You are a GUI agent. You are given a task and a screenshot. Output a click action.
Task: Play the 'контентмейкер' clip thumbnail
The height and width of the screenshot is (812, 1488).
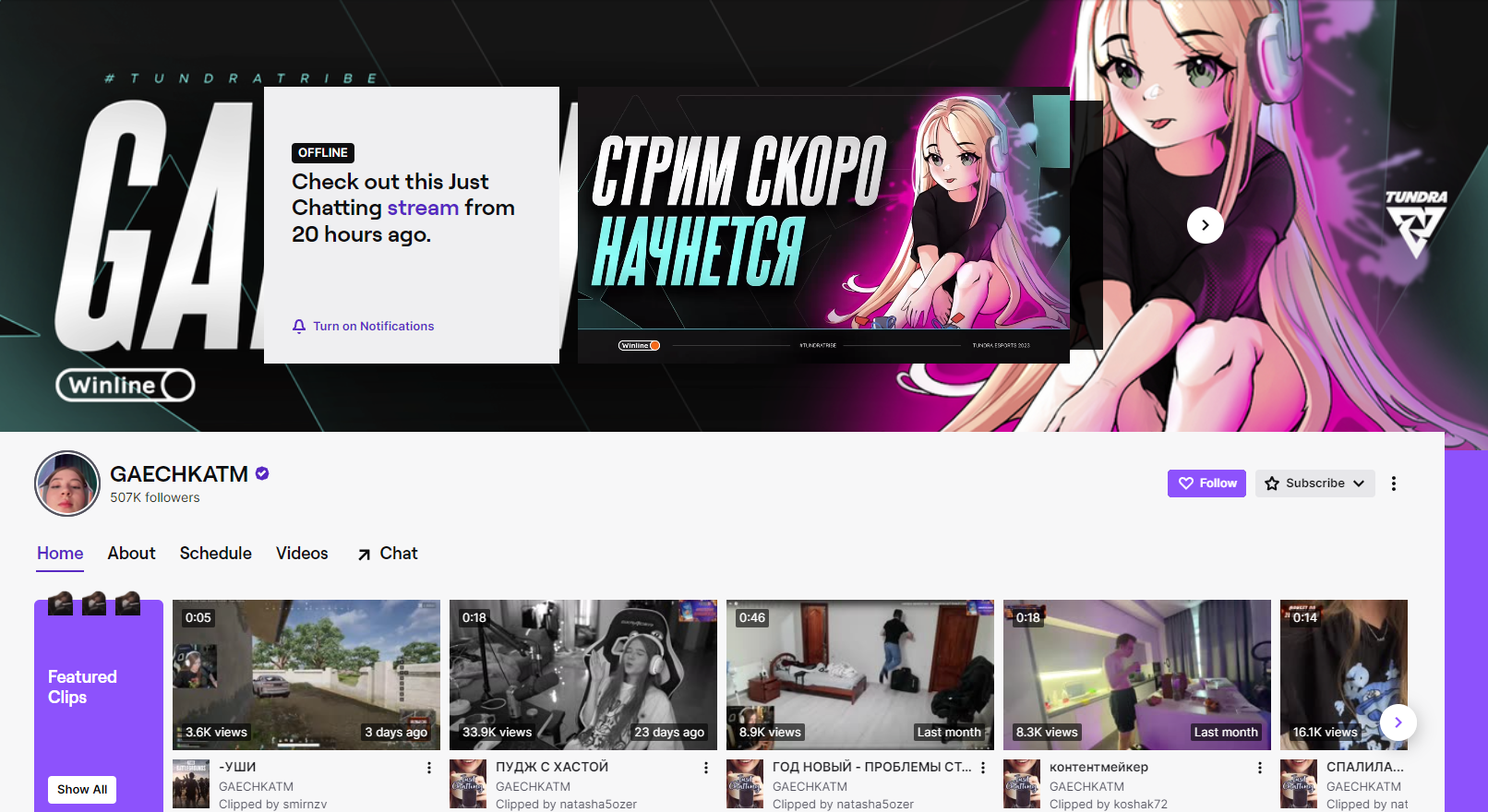(x=1137, y=675)
